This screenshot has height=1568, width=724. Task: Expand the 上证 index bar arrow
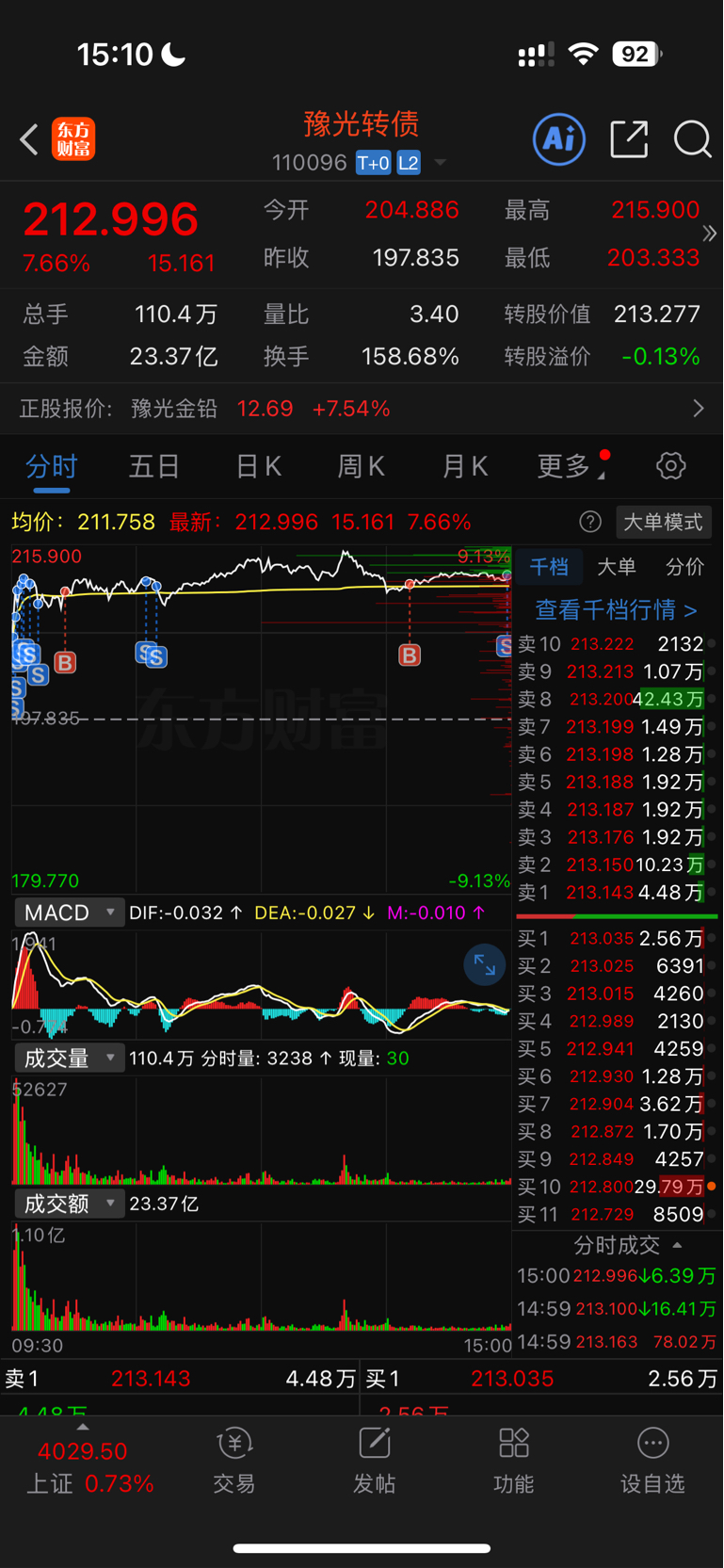83,1428
